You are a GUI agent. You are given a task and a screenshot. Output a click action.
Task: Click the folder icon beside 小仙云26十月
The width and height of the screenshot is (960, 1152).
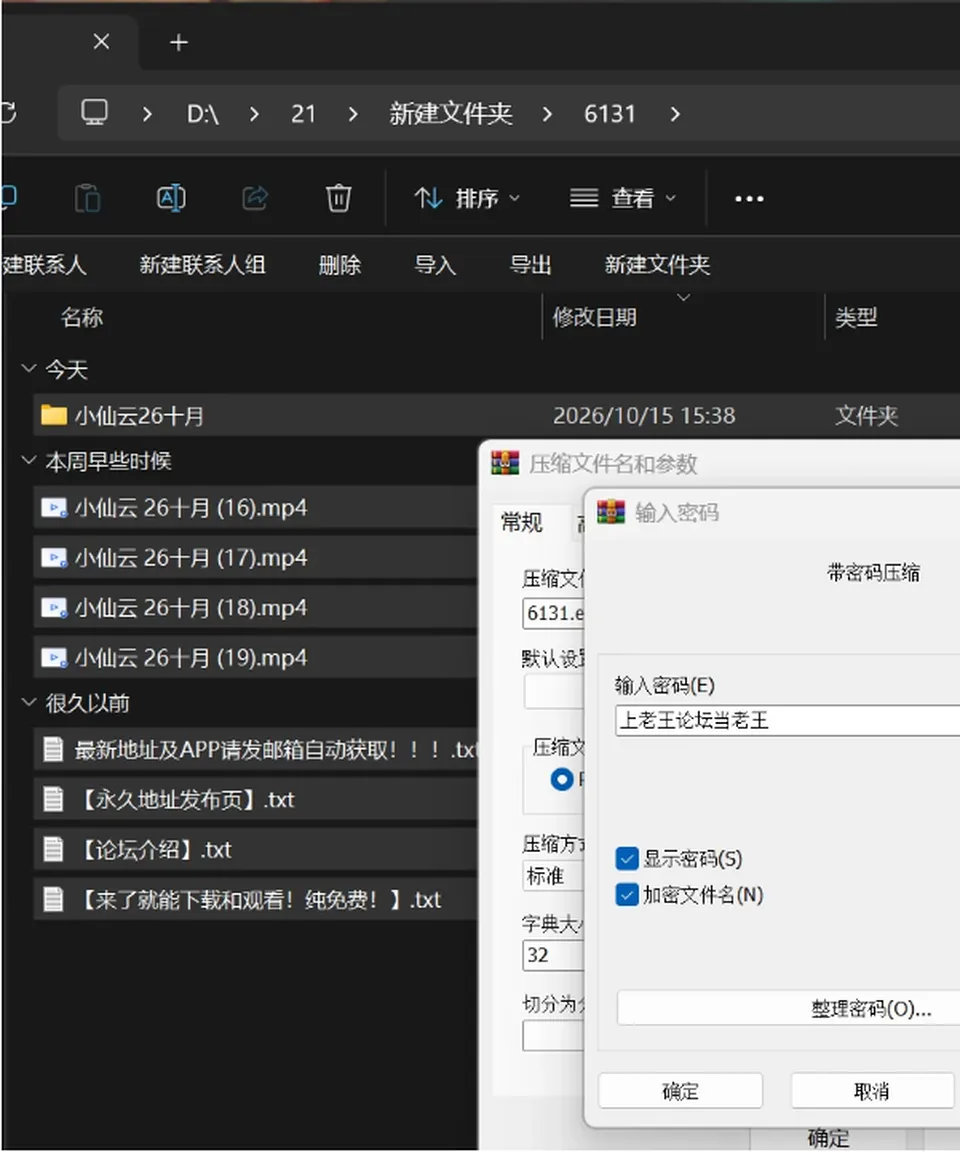[54, 415]
